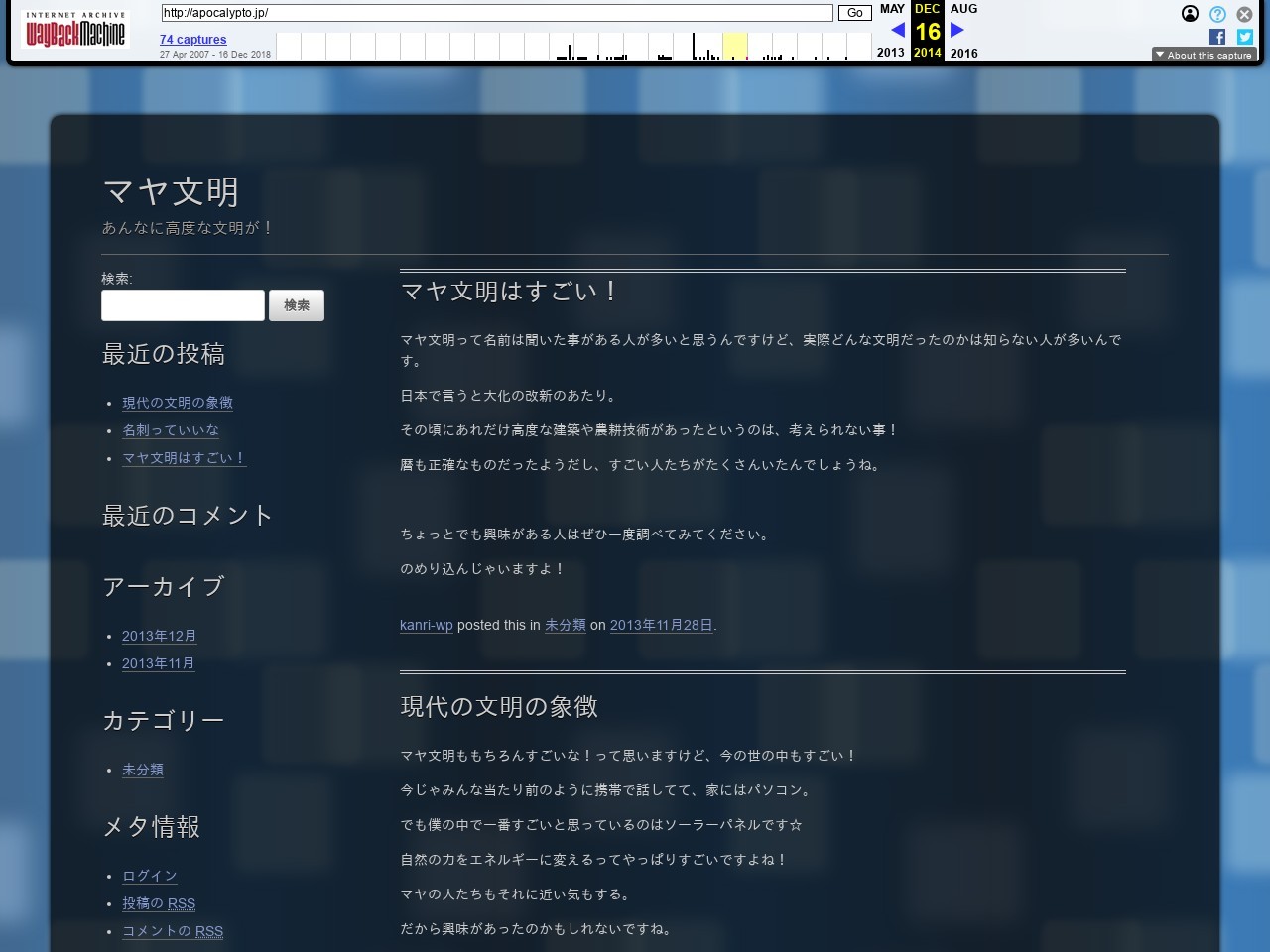This screenshot has height=952, width=1270.
Task: Click the Wayback Machine logo
Action: click(75, 31)
